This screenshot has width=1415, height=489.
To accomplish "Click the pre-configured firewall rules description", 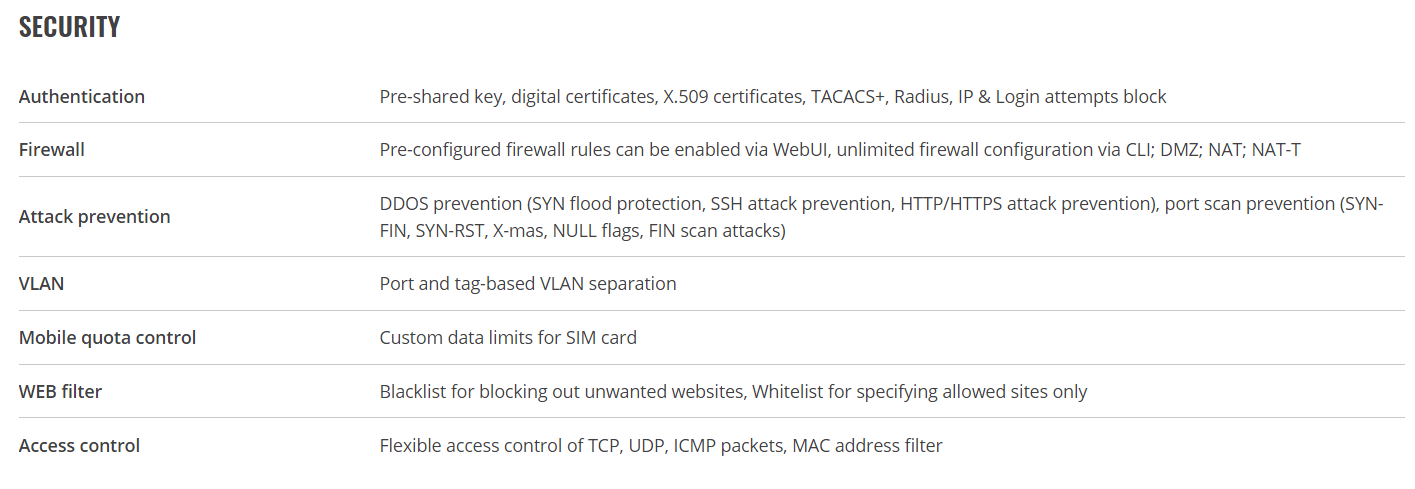I will pyautogui.click(x=840, y=149).
